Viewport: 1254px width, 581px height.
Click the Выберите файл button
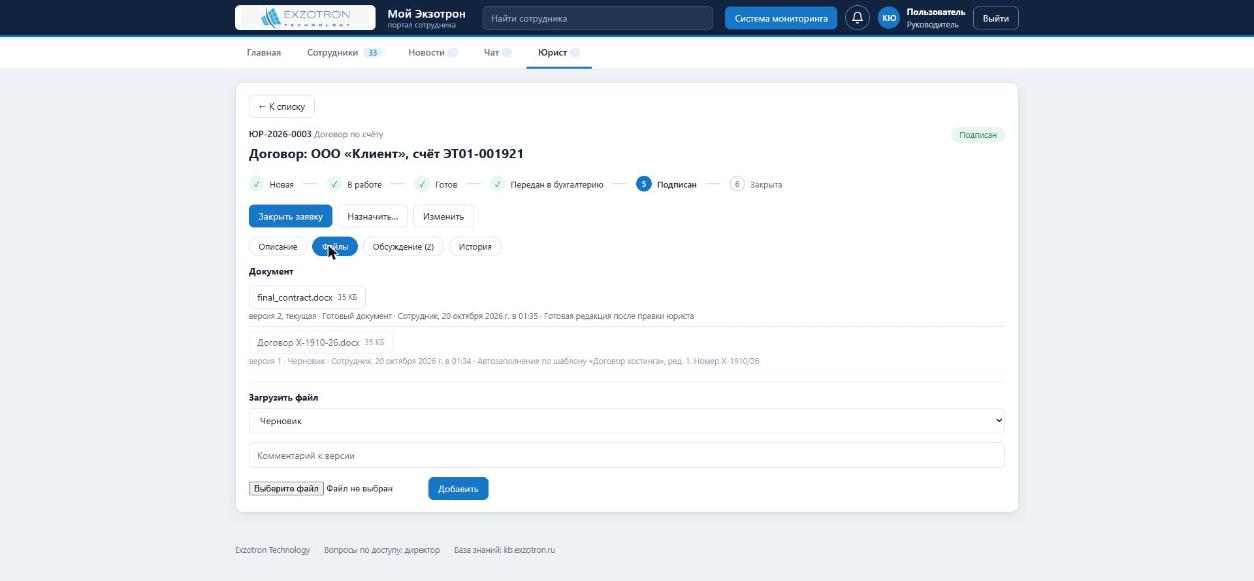286,488
